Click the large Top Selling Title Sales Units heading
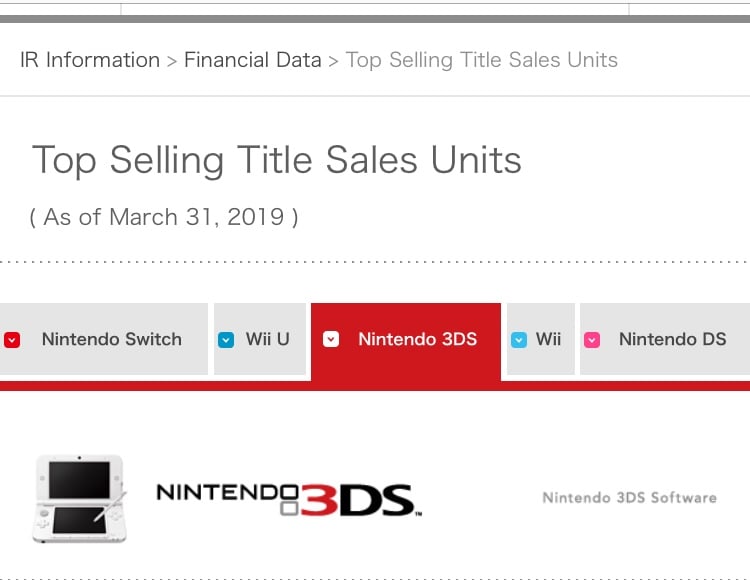750x580 pixels. (277, 160)
